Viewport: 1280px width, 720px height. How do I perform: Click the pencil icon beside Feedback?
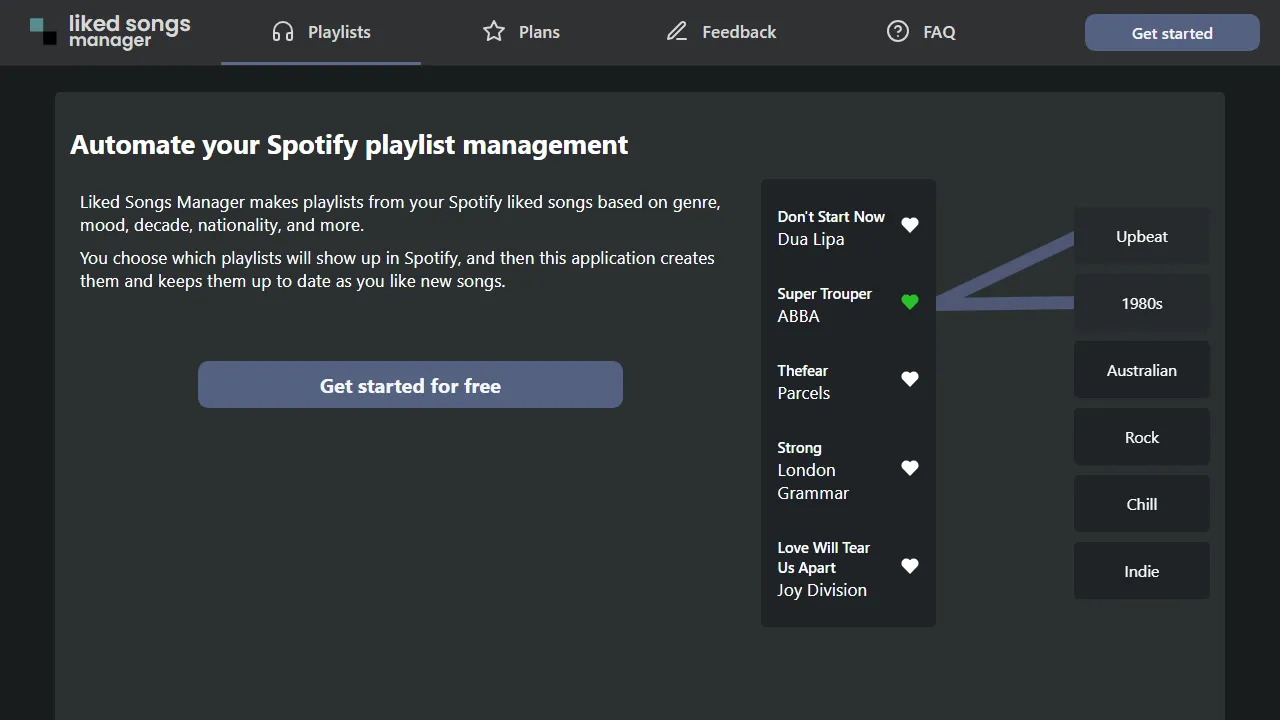click(x=676, y=31)
